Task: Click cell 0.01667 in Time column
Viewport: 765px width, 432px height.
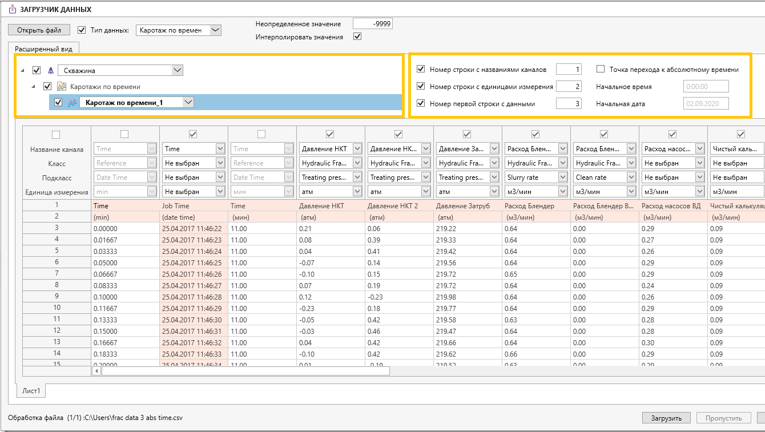Action: pyautogui.click(x=125, y=240)
